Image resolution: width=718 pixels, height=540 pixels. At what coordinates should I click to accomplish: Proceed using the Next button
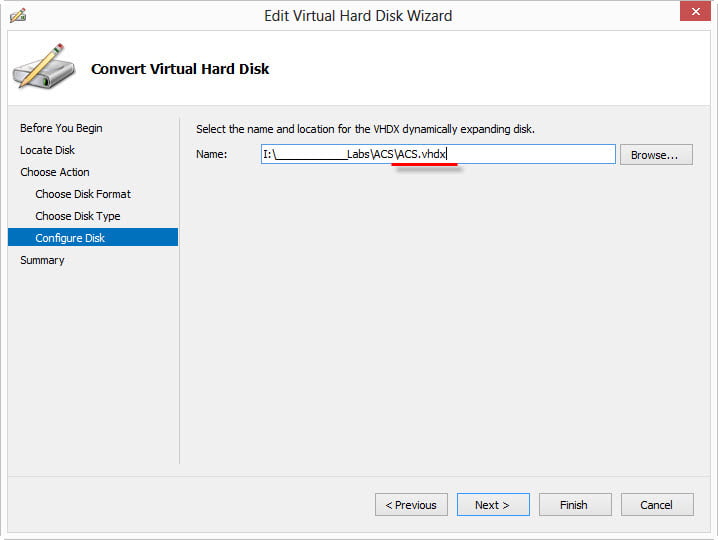[492, 505]
